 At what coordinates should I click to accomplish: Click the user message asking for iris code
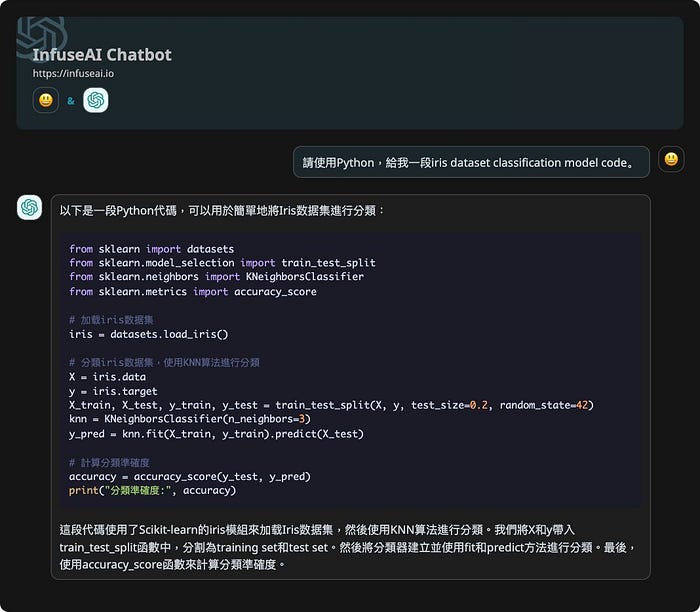coord(471,162)
